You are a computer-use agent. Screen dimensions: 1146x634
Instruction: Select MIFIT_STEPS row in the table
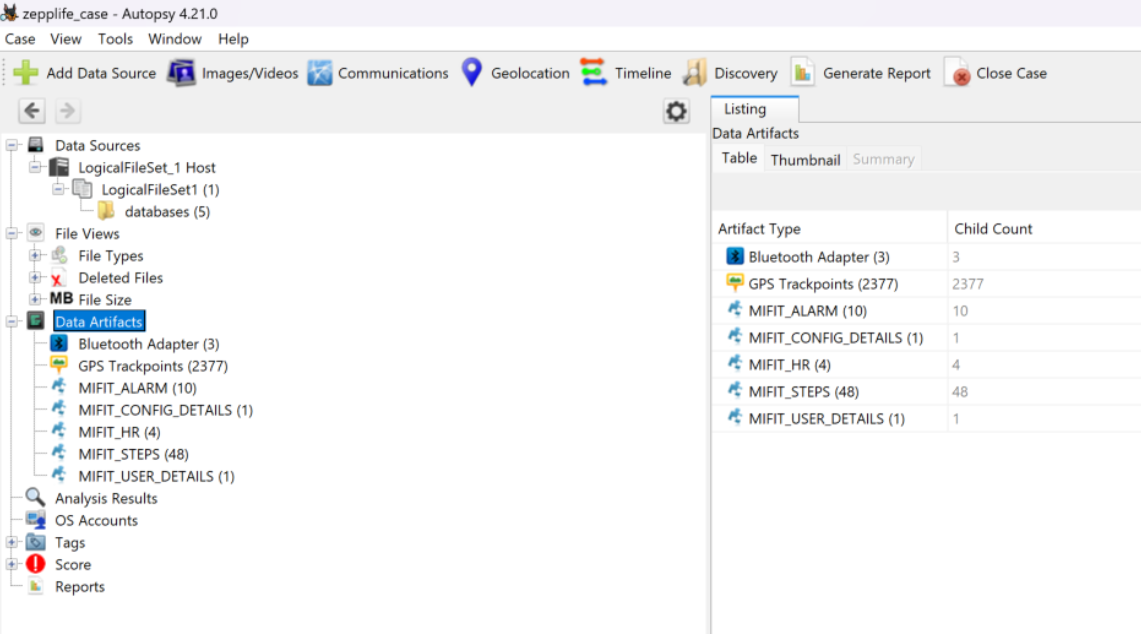[803, 392]
